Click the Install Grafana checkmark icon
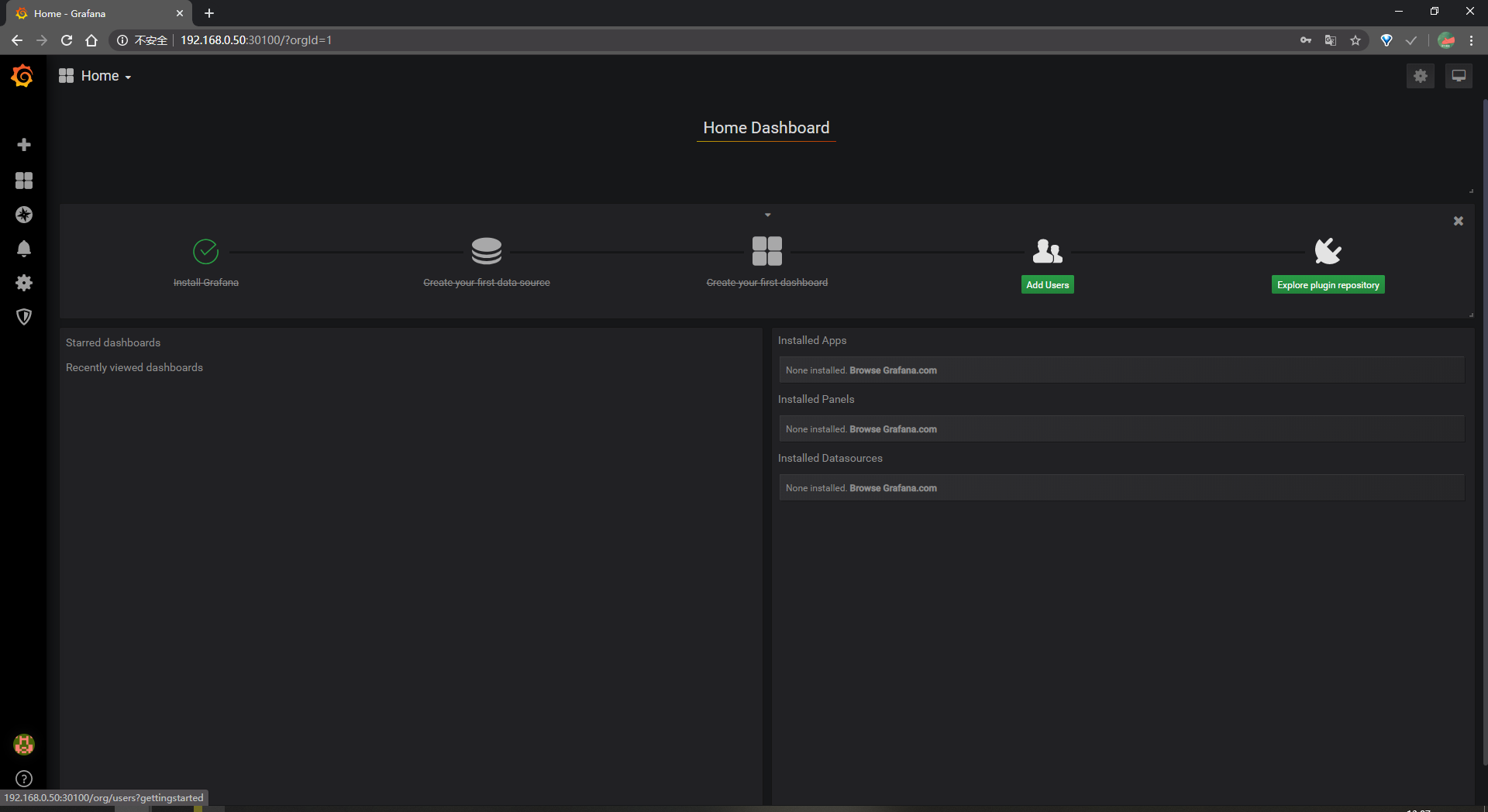The height and width of the screenshot is (812, 1488). [205, 251]
